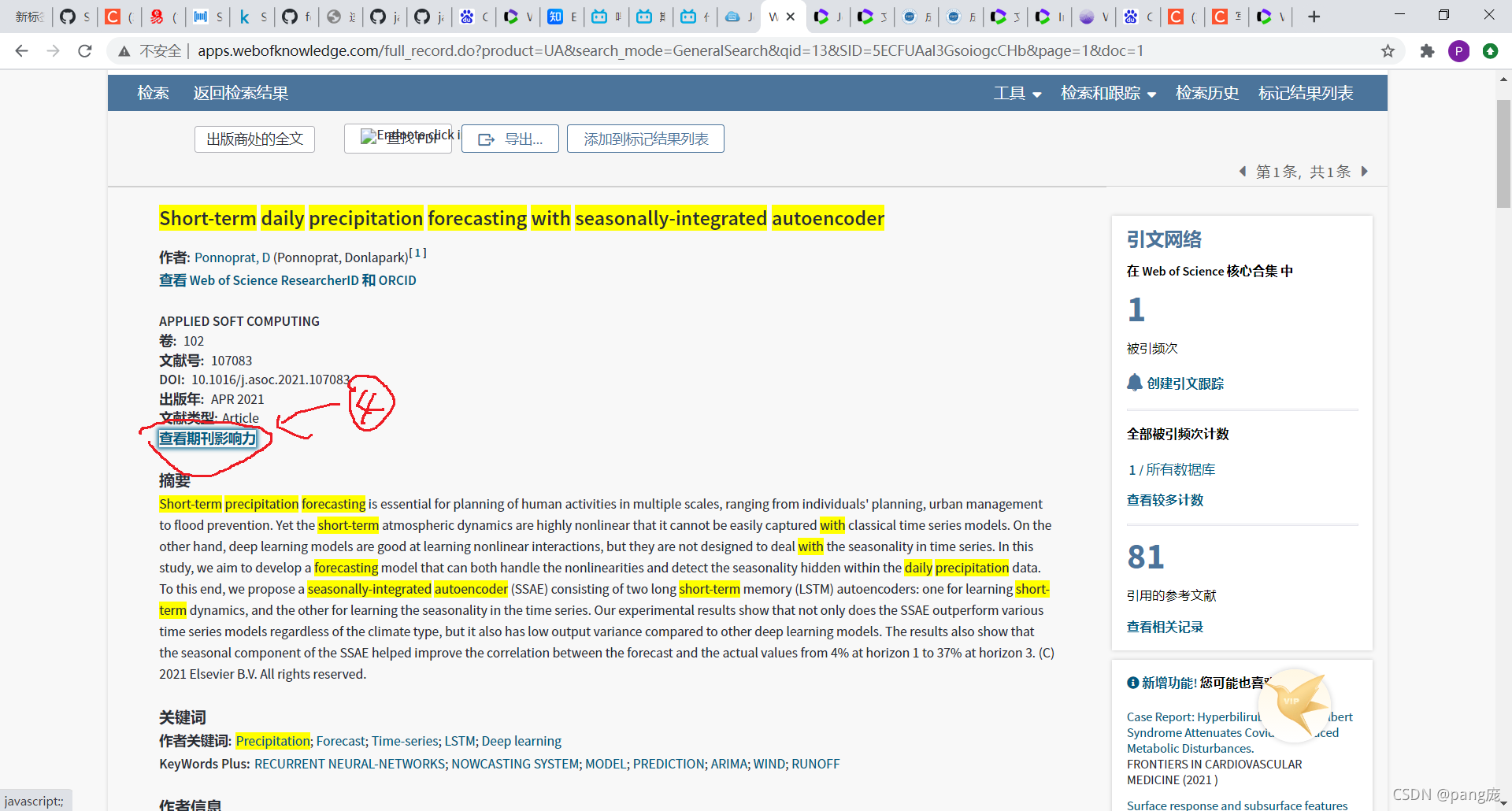The image size is (1512, 811).
Task: Click the export arrow icon on 导出 button
Action: pyautogui.click(x=486, y=139)
